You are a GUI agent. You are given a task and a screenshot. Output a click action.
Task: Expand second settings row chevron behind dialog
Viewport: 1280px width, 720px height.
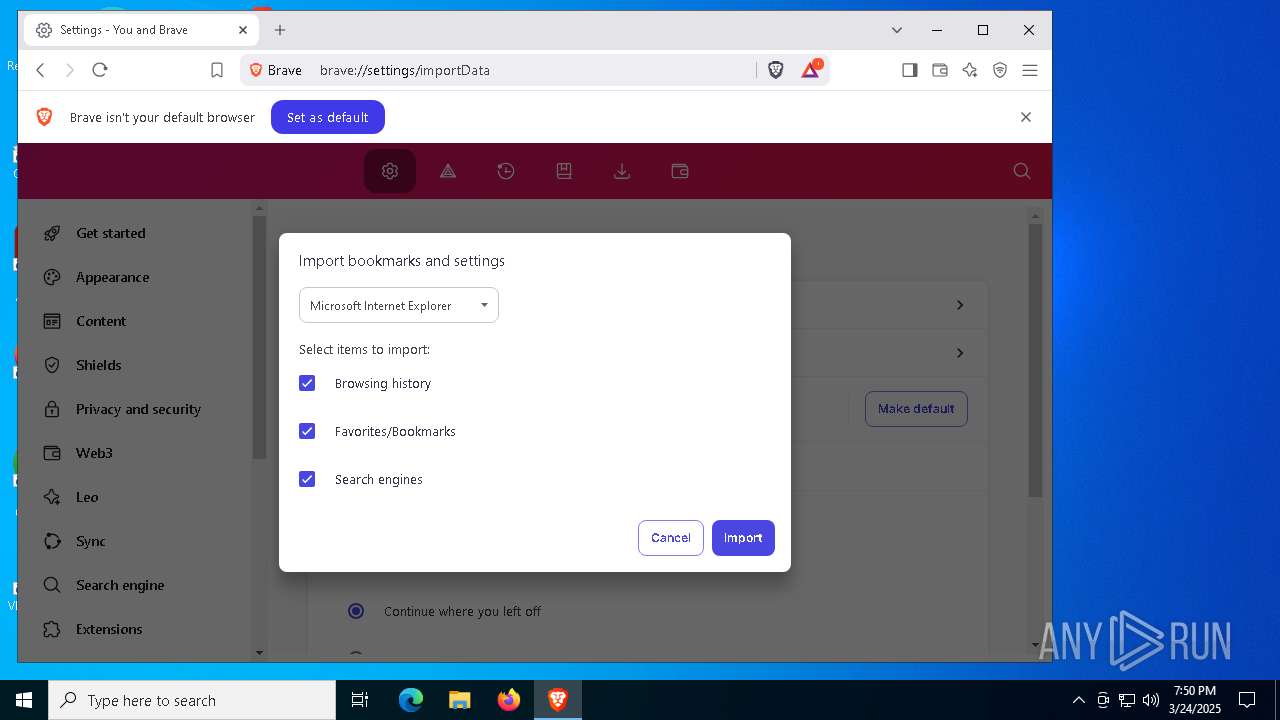pyautogui.click(x=960, y=353)
